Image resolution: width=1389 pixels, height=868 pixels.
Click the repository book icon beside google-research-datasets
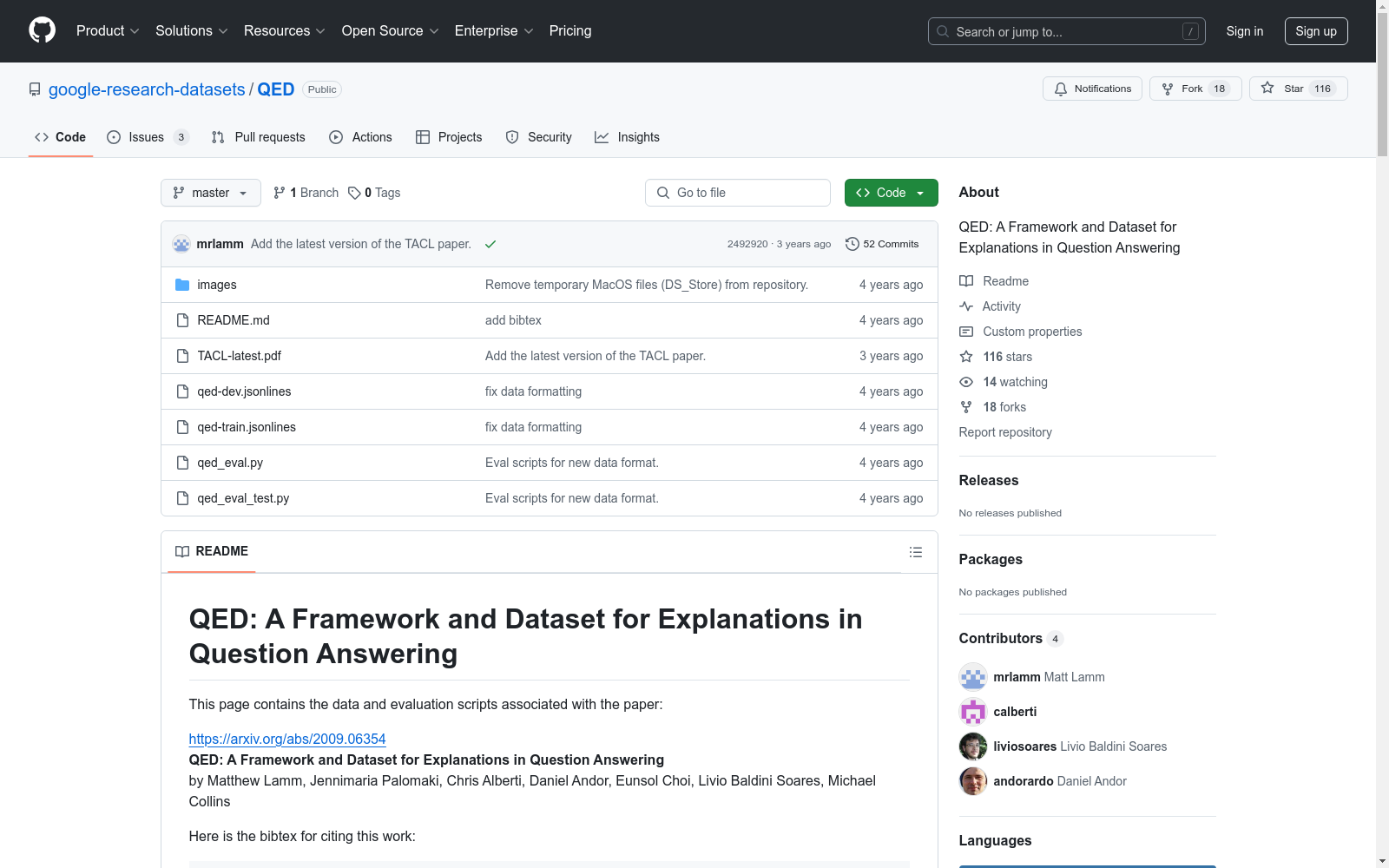tap(35, 89)
